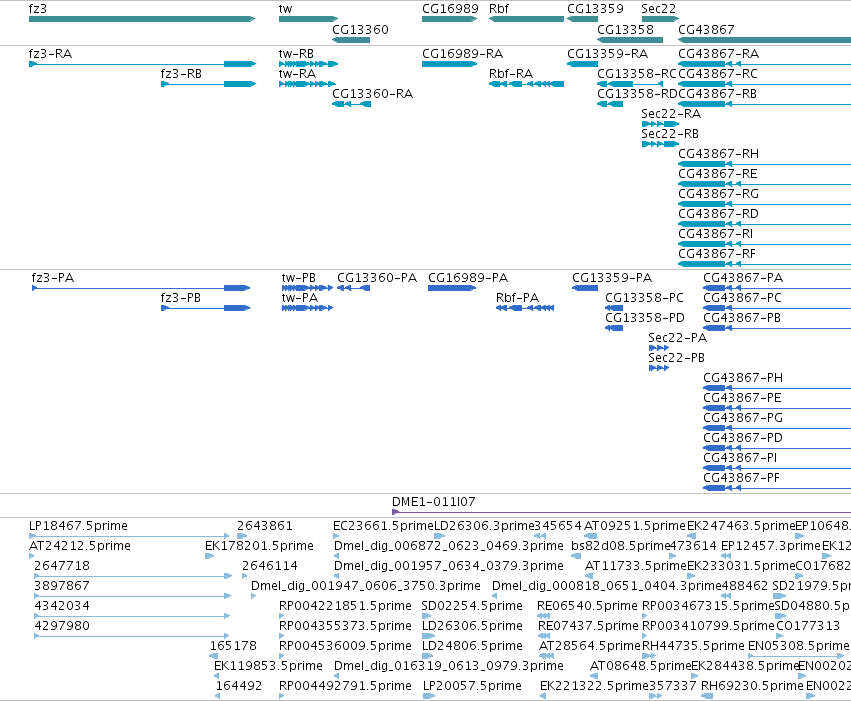Image resolution: width=851 pixels, height=701 pixels.
Task: Select the Rbf-RA transcript
Action: pos(526,84)
